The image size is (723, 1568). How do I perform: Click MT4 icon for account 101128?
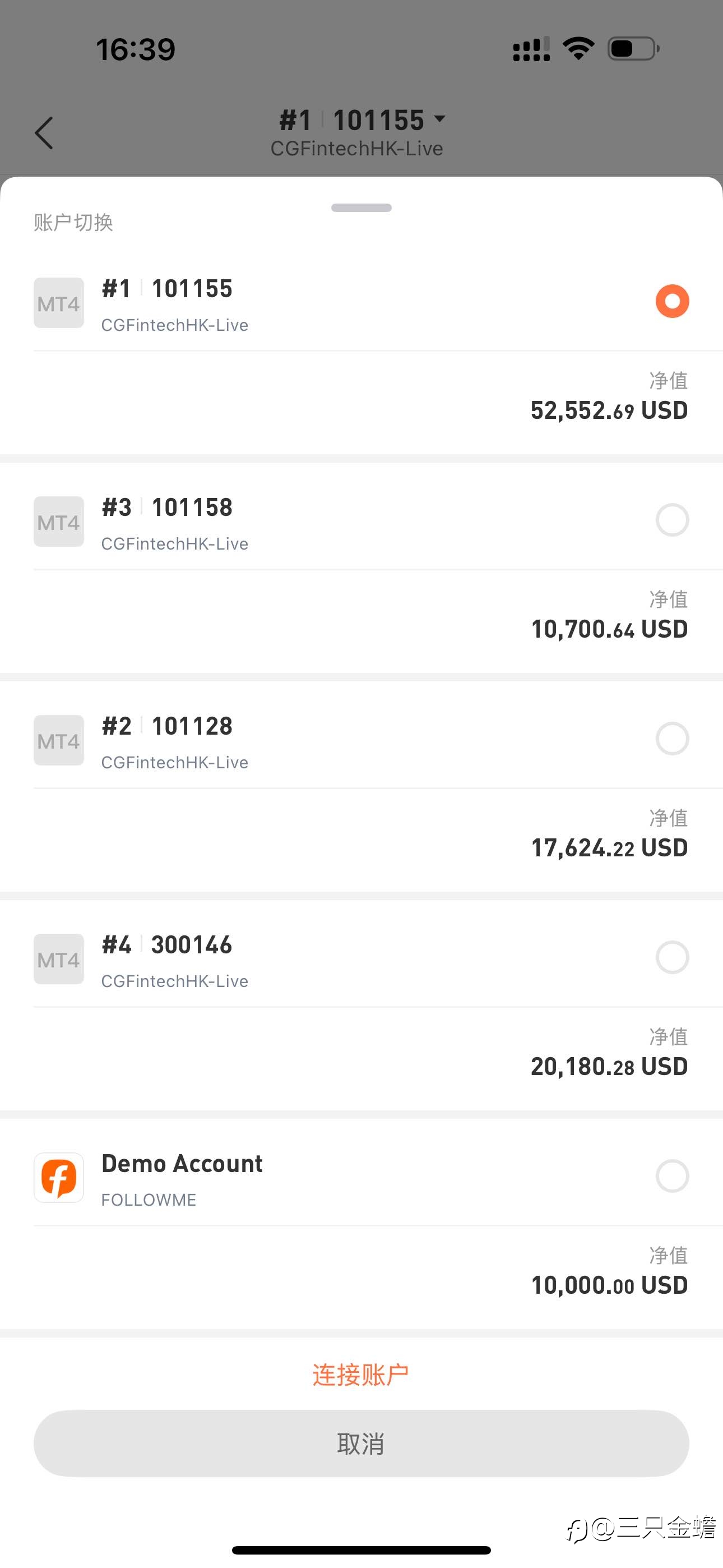pos(58,740)
